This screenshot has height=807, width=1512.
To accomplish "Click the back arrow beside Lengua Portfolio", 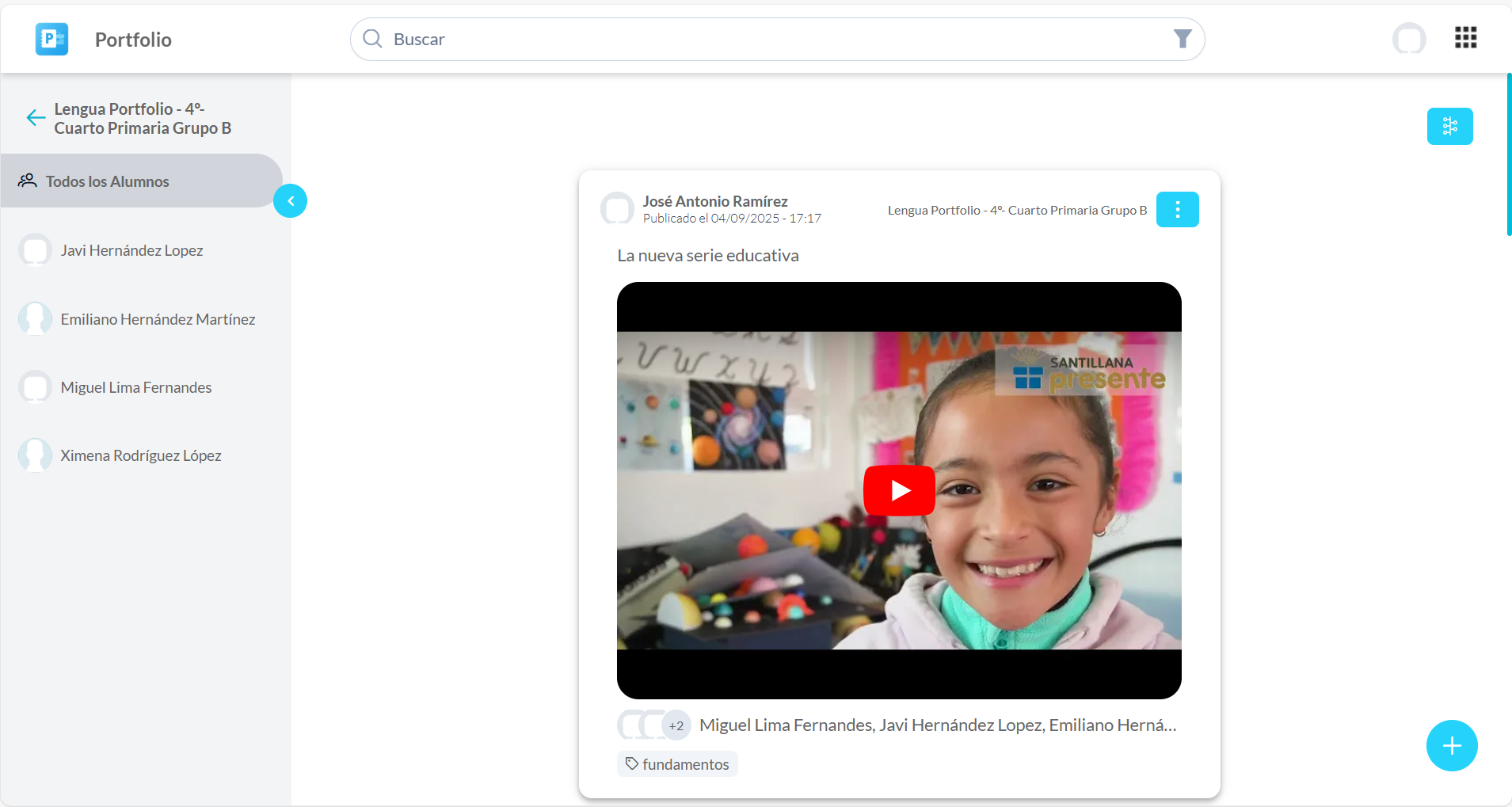I will pos(36,118).
